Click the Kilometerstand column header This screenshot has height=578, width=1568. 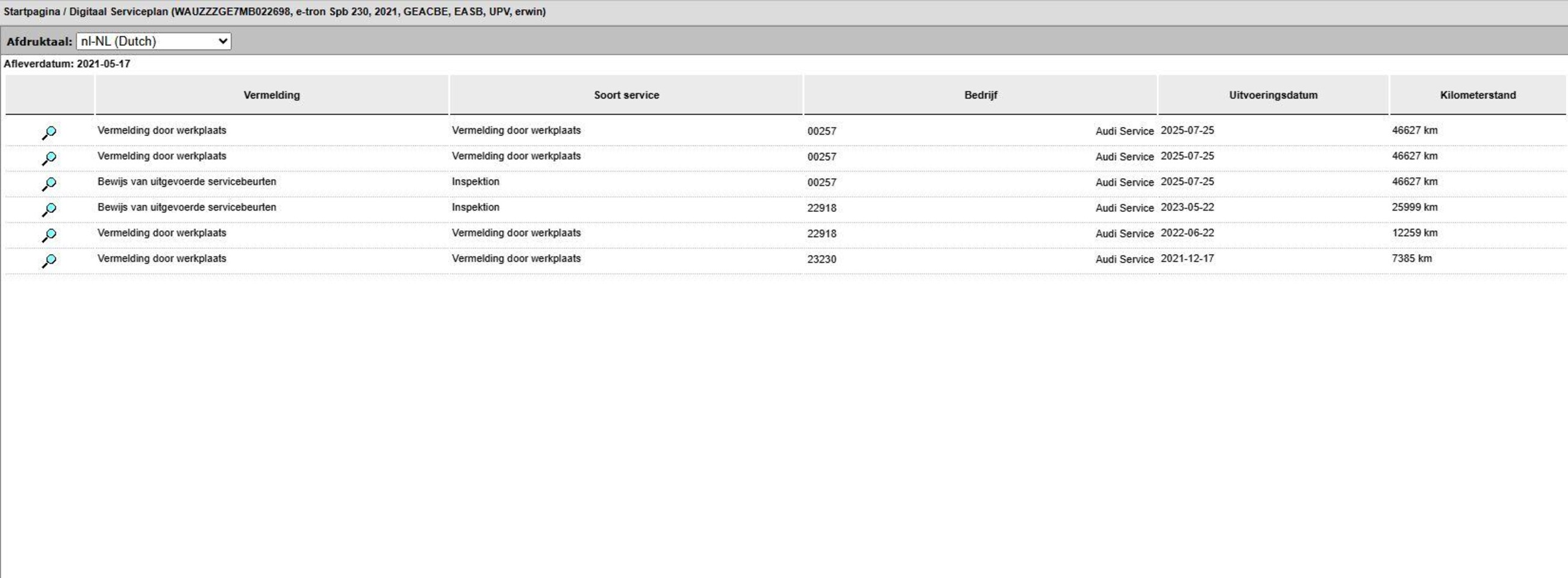coord(1477,95)
